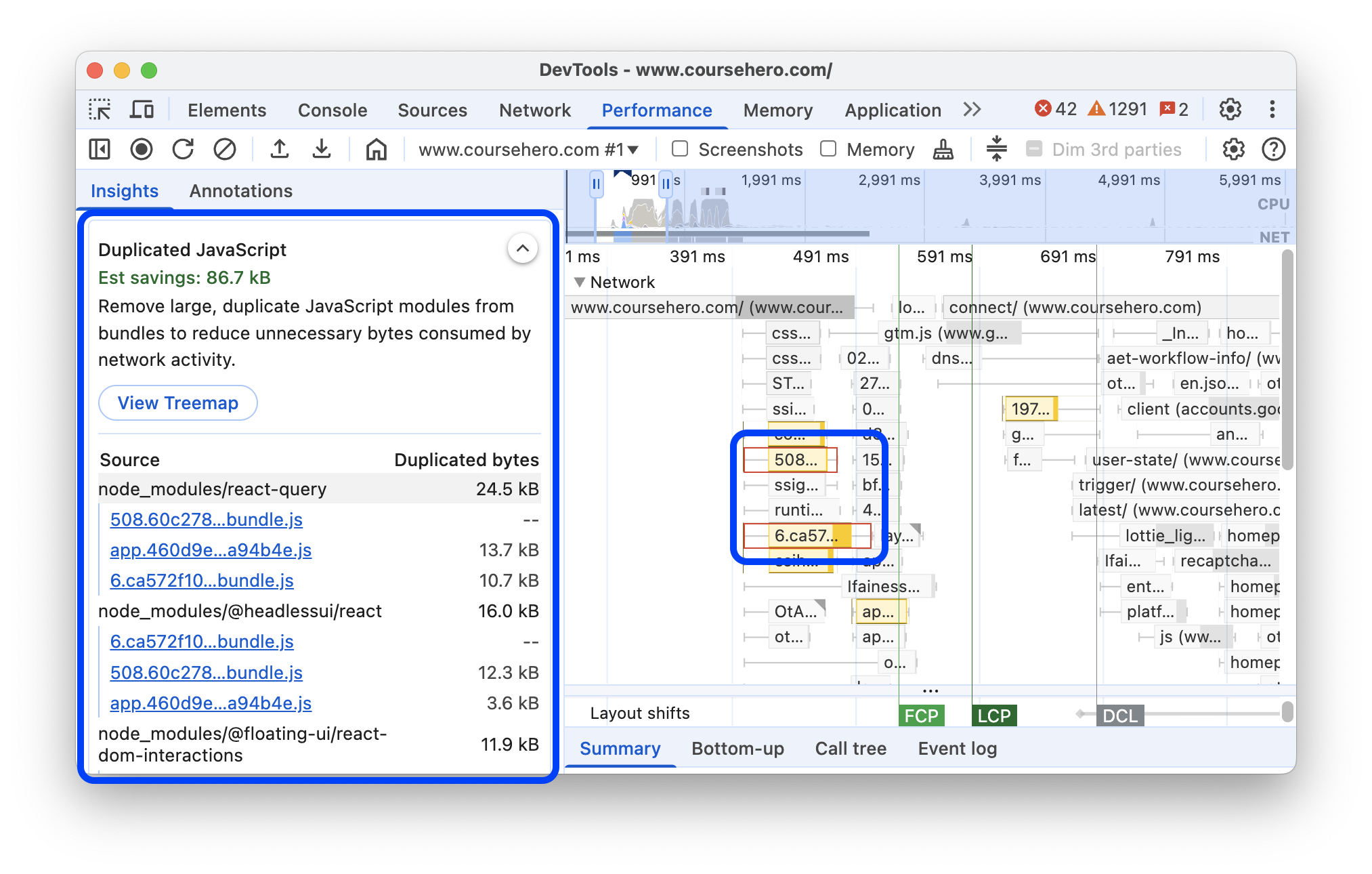The image size is (1372, 874).
Task: Start recording a new performance trace
Action: 142,149
